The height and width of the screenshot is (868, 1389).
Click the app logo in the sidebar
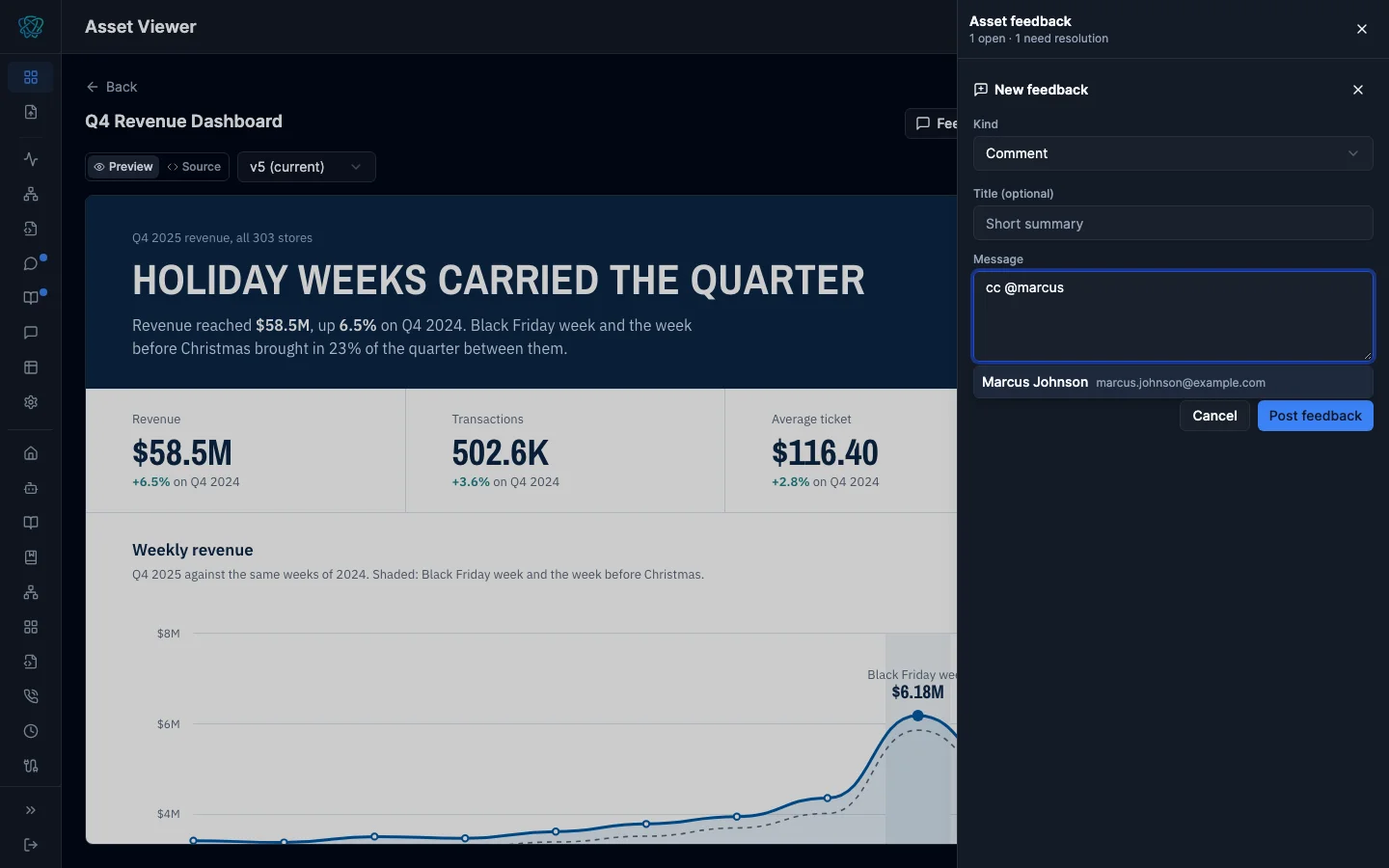31,27
